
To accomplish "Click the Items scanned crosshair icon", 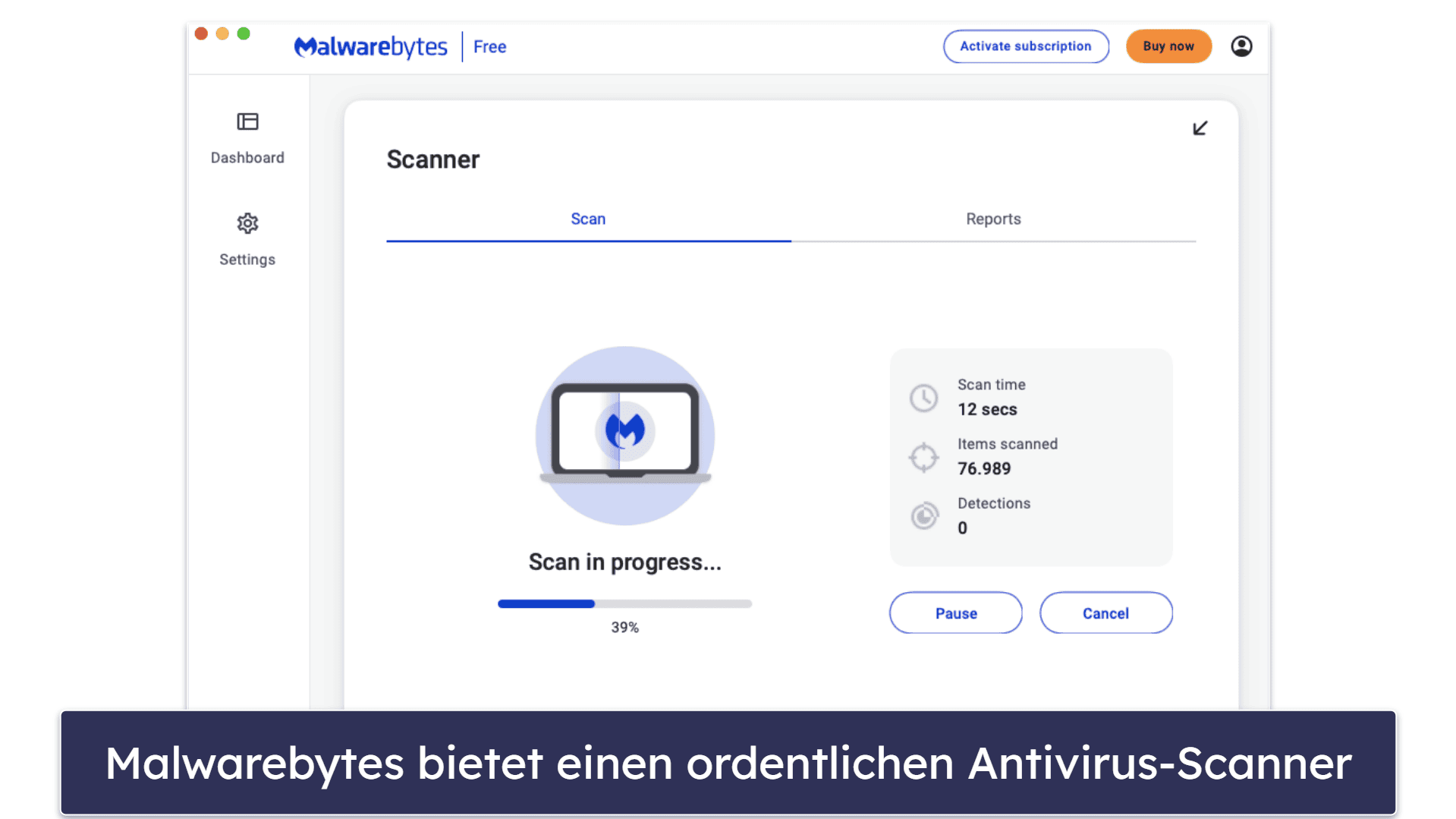I will coord(923,457).
